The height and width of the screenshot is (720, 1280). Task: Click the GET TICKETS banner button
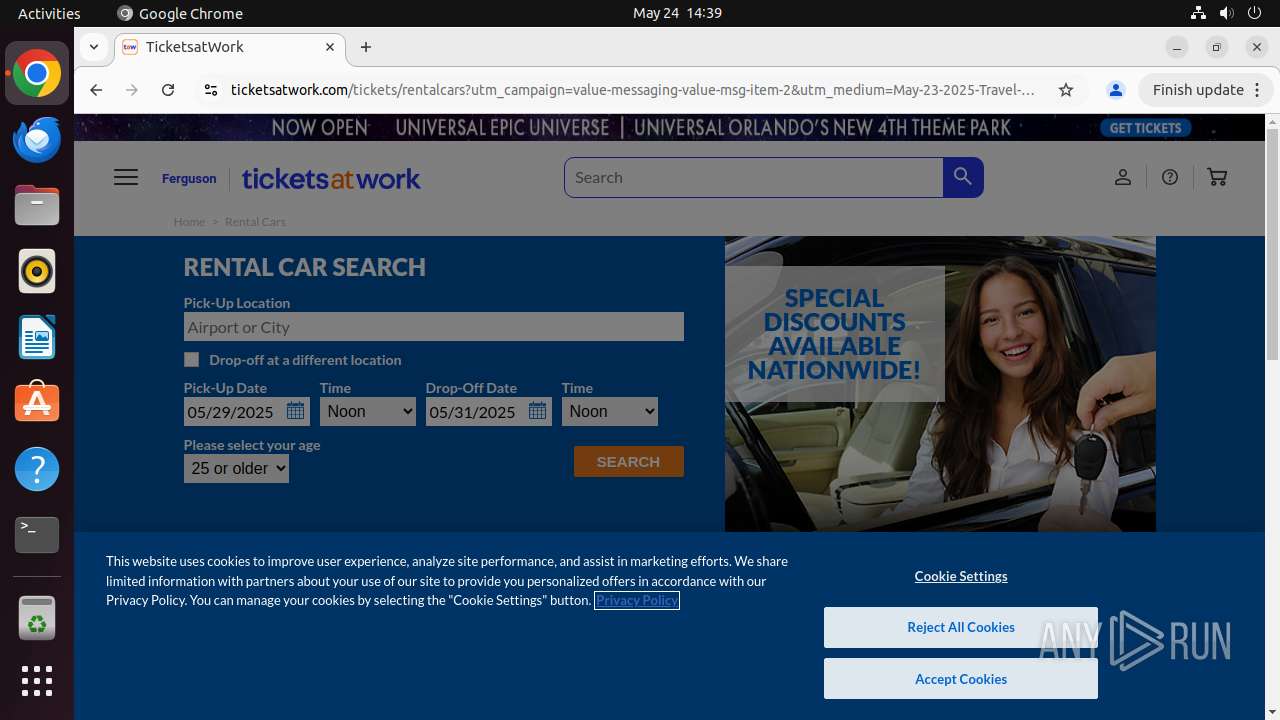tap(1146, 128)
